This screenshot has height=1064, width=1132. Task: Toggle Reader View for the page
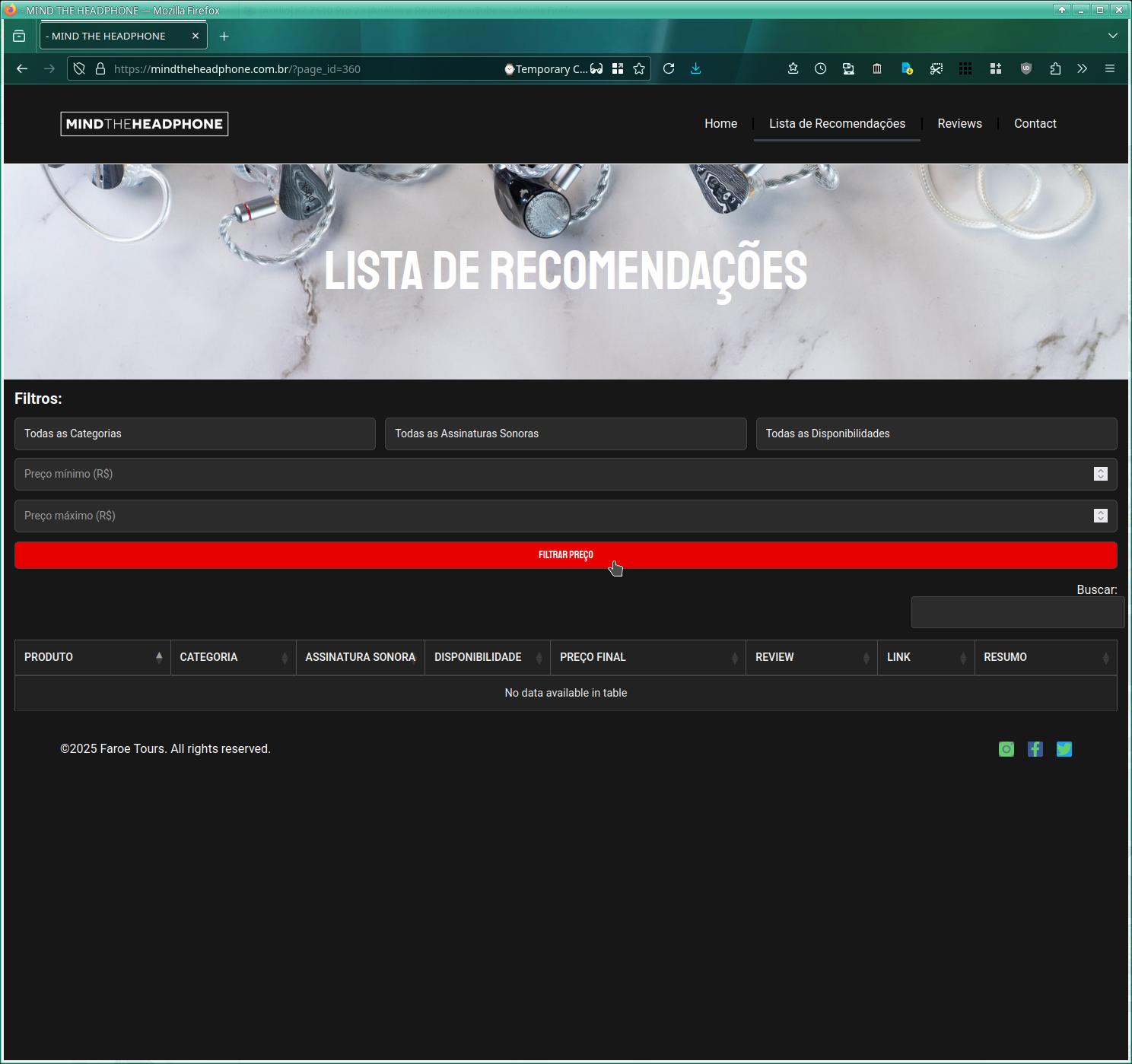[x=598, y=68]
